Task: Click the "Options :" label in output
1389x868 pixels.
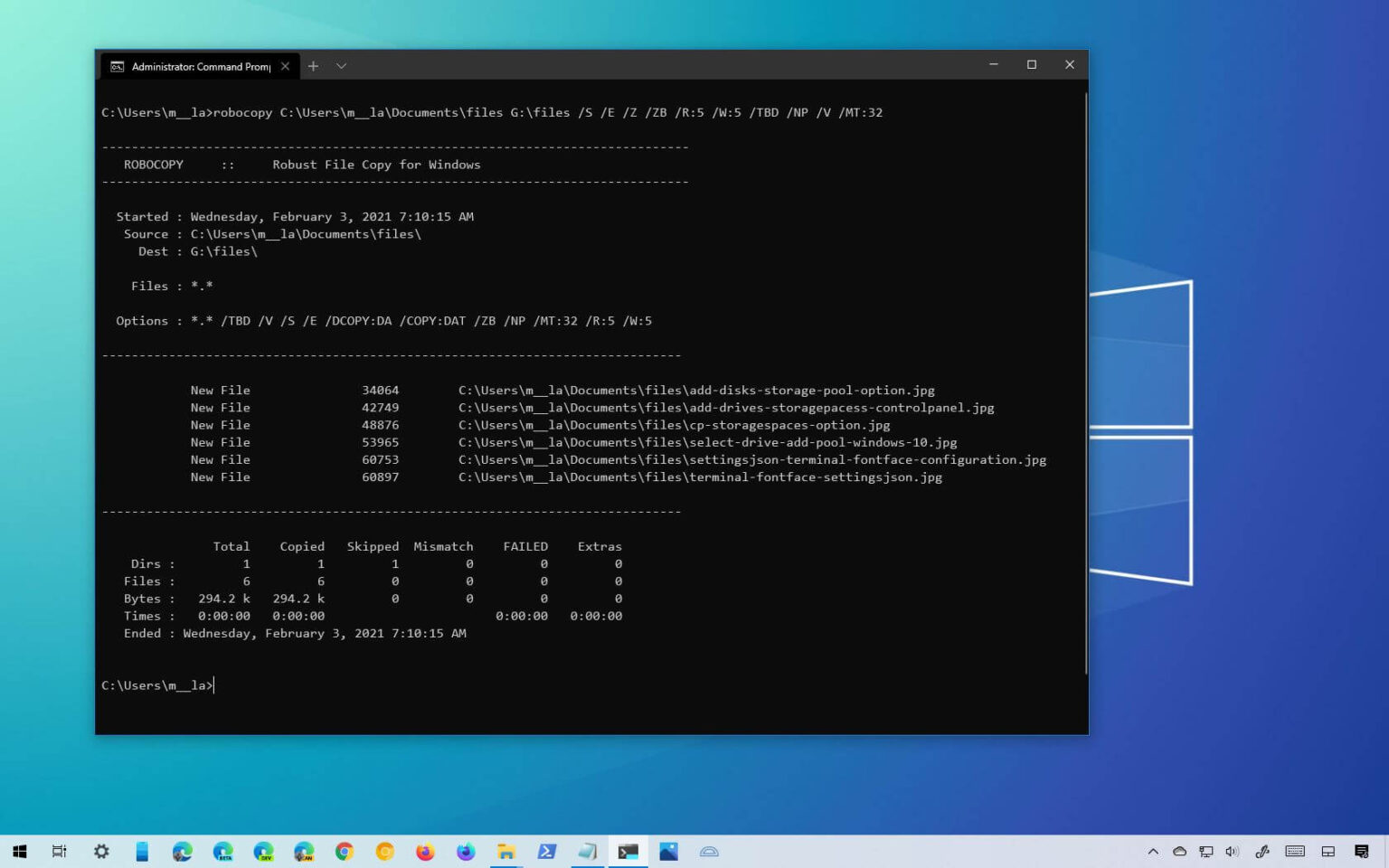Action: click(x=149, y=321)
